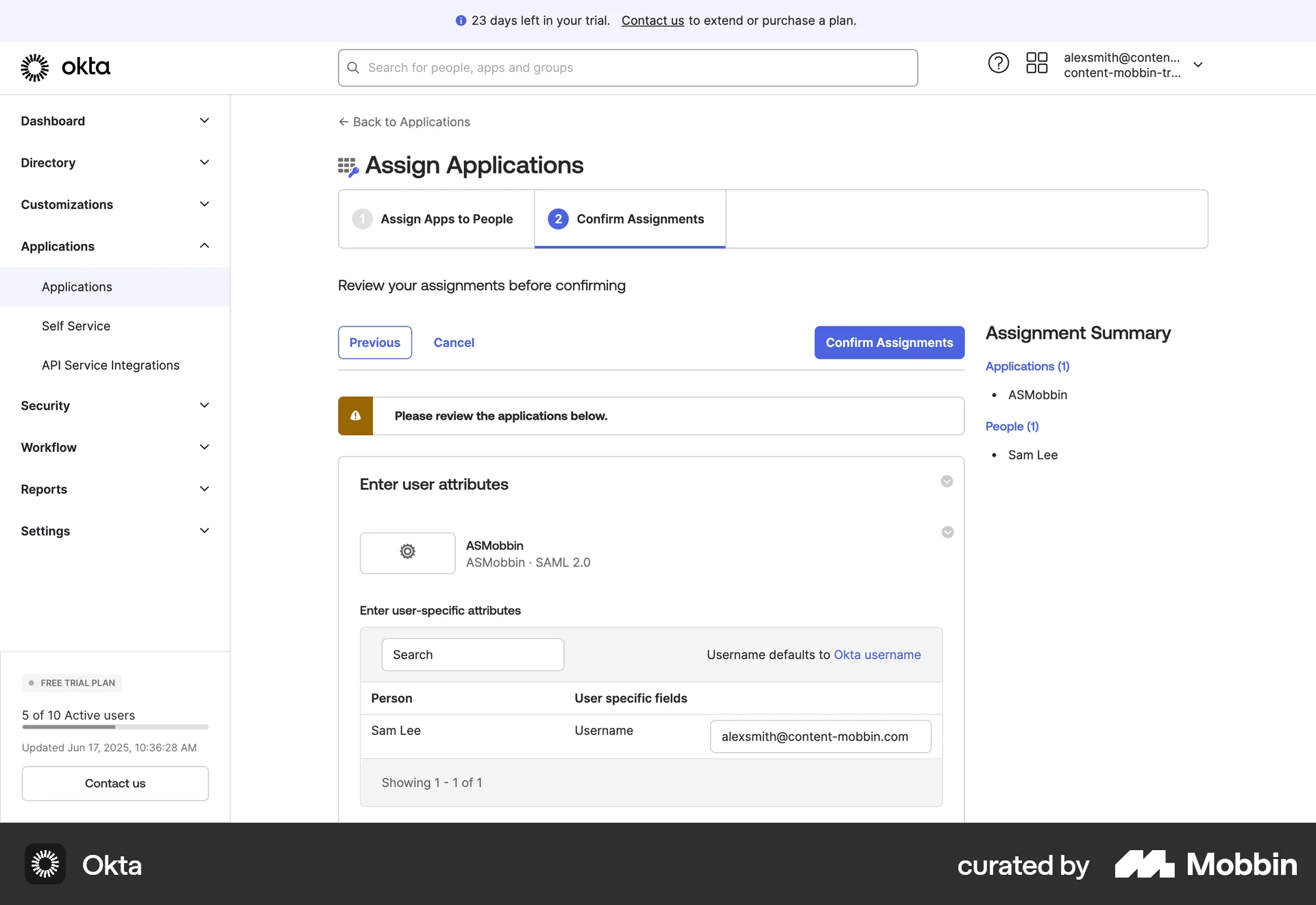Open the account dropdown for alexsmith
Screen dimensions: 1316x905
[x=1198, y=64]
